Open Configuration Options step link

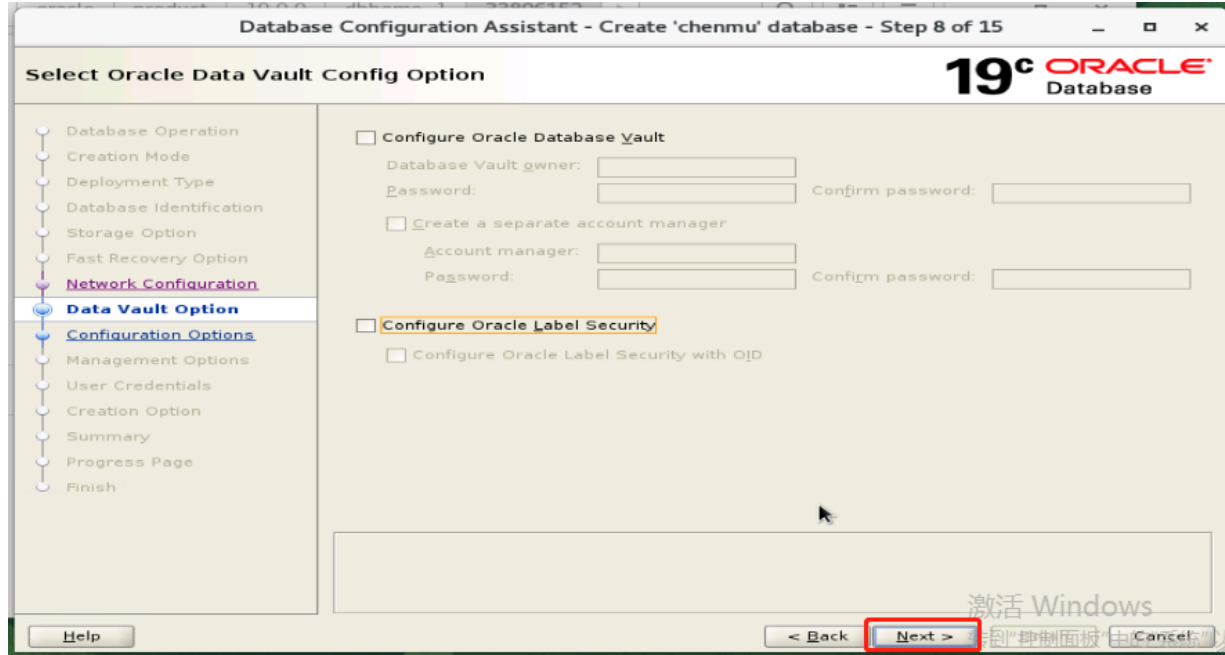click(x=160, y=335)
